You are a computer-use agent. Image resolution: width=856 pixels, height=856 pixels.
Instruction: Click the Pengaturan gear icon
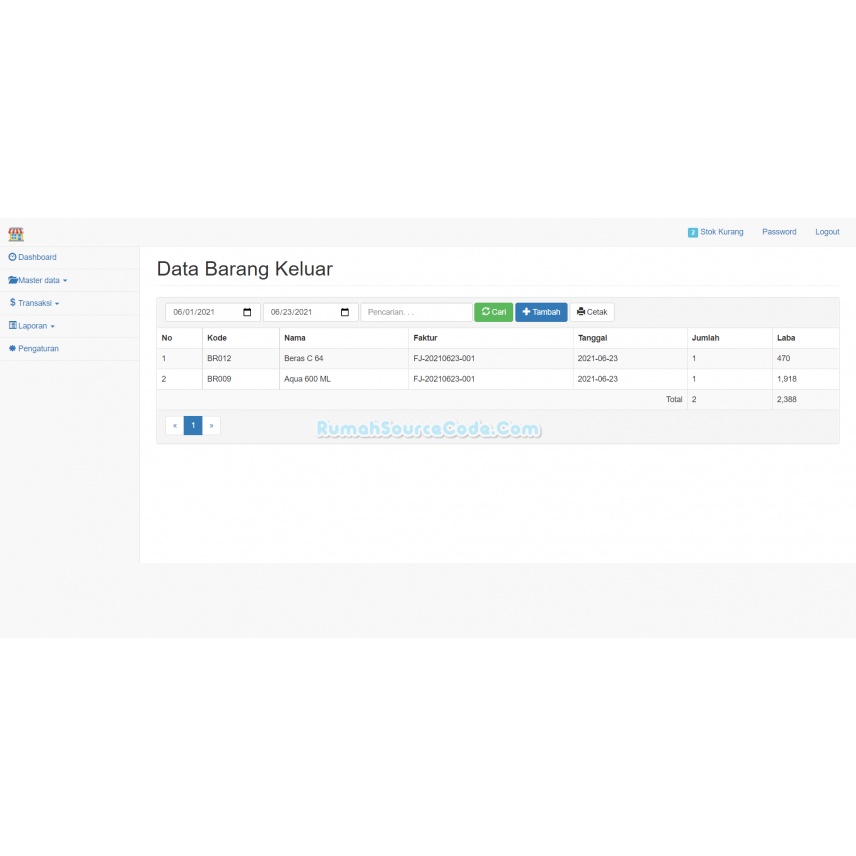(x=12, y=348)
